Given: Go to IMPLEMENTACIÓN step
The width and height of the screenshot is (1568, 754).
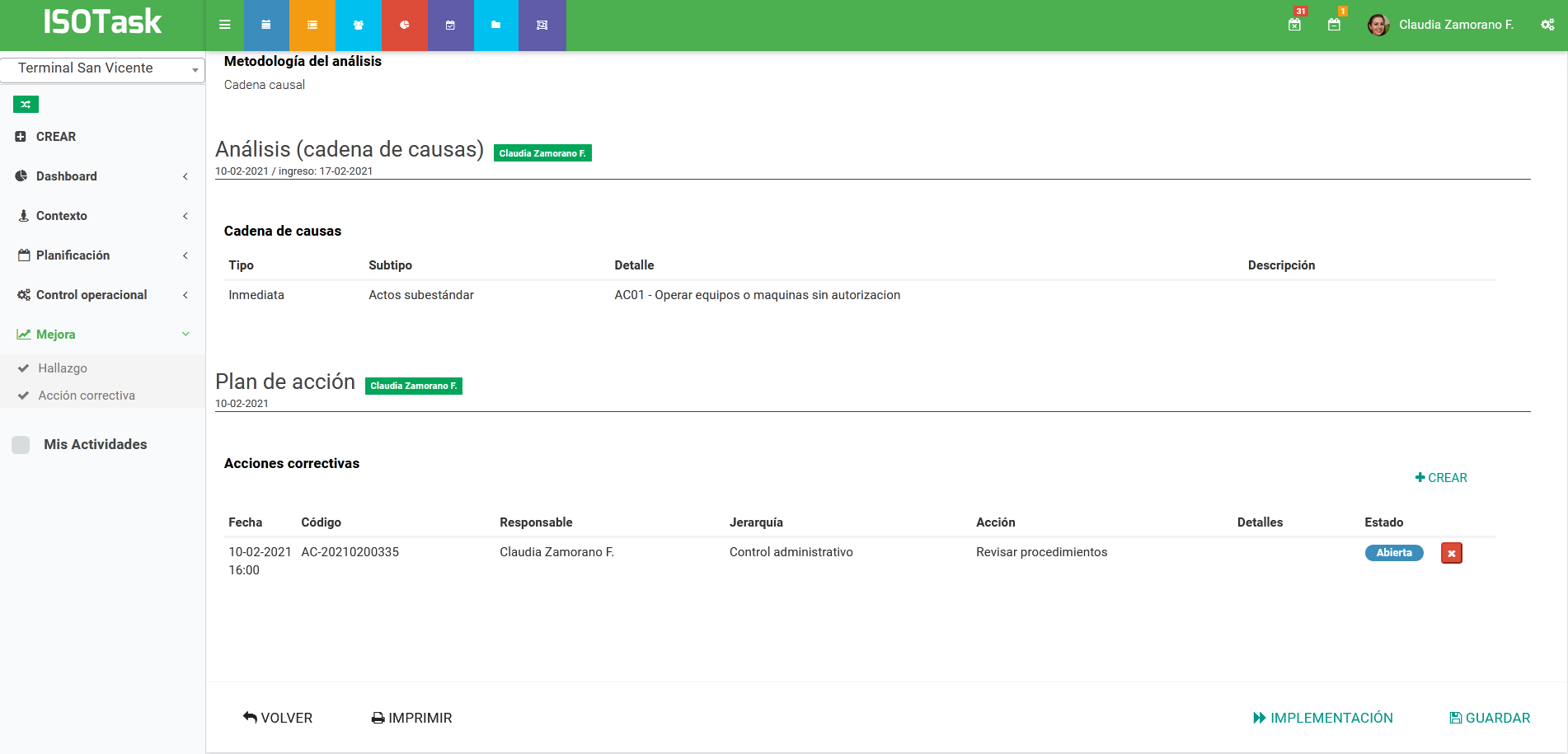Looking at the screenshot, I should (1323, 718).
